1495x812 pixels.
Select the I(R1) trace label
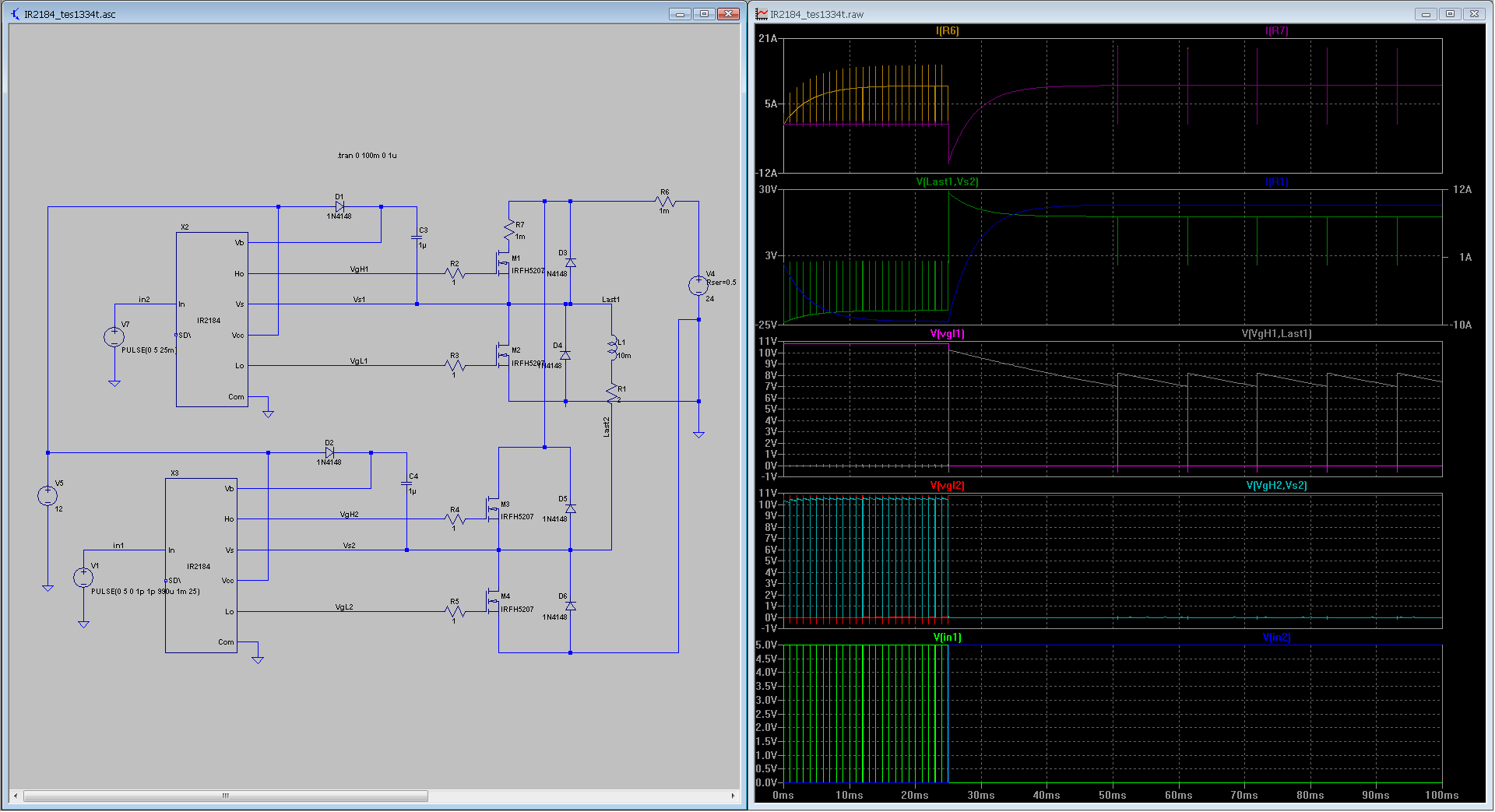1276,182
